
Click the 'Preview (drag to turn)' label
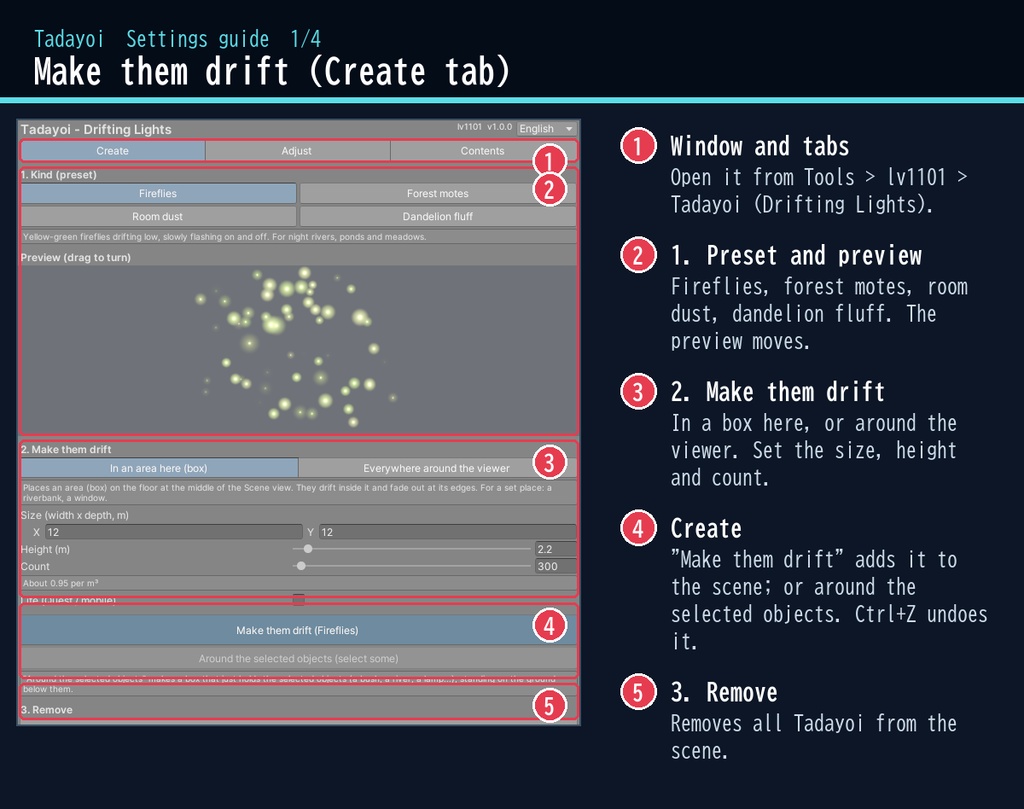pyautogui.click(x=76, y=257)
